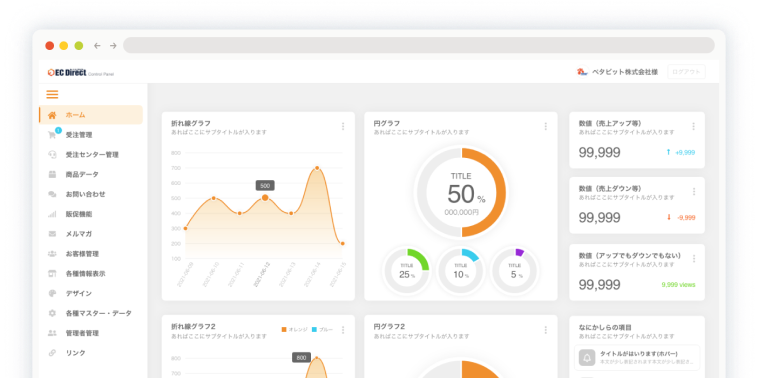
Task: Click the browser address bar
Action: click(x=419, y=45)
